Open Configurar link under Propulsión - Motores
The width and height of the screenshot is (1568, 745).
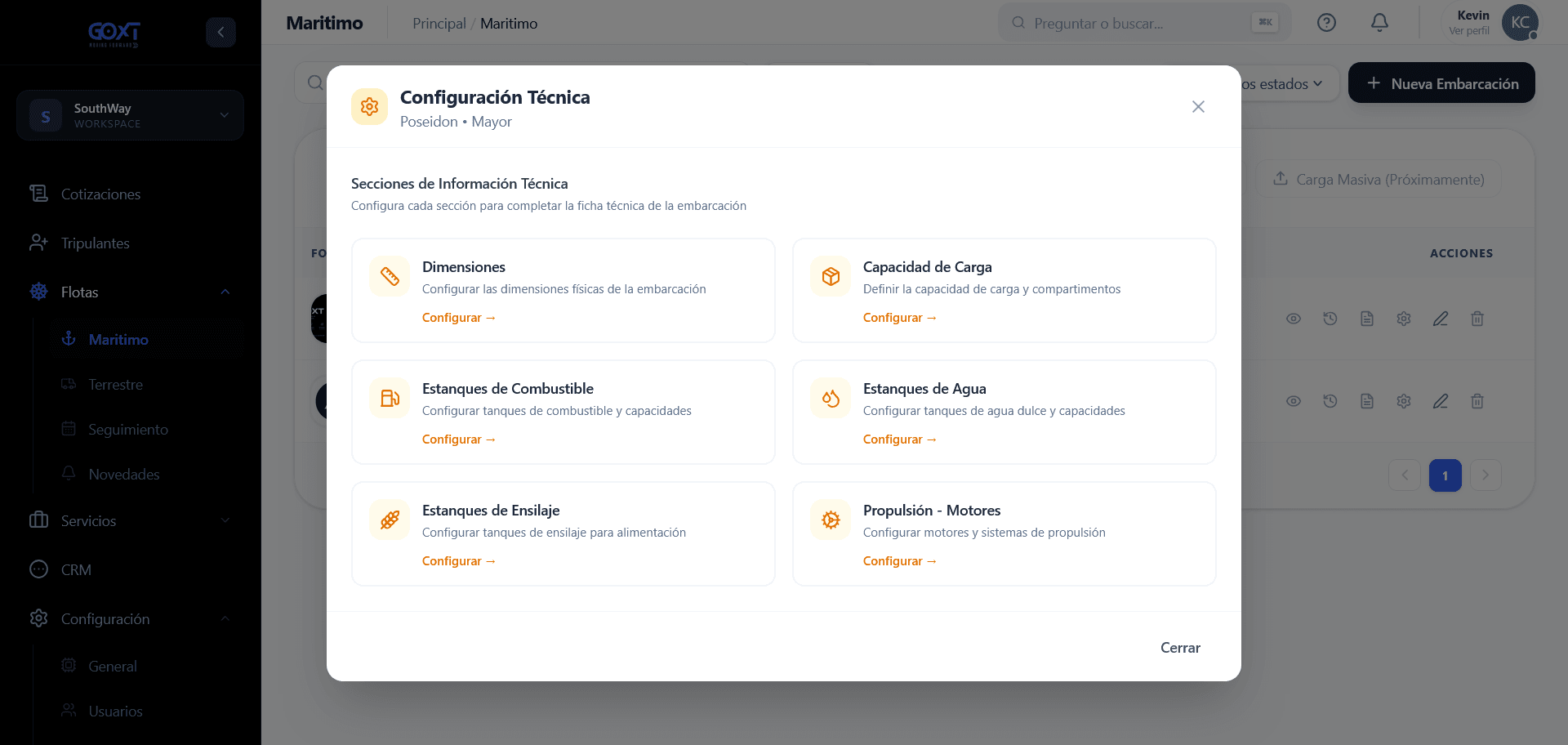(x=900, y=561)
